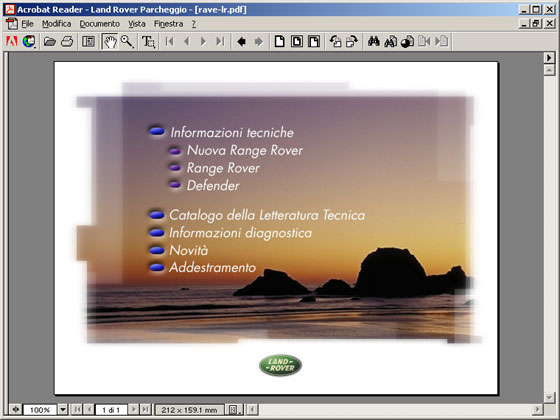Open the Nuova Range Rover link
The width and height of the screenshot is (560, 420).
click(x=245, y=150)
